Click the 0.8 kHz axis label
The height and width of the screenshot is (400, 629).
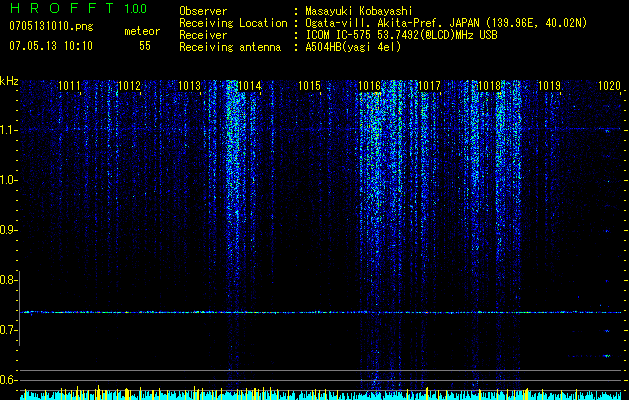[x=8, y=280]
